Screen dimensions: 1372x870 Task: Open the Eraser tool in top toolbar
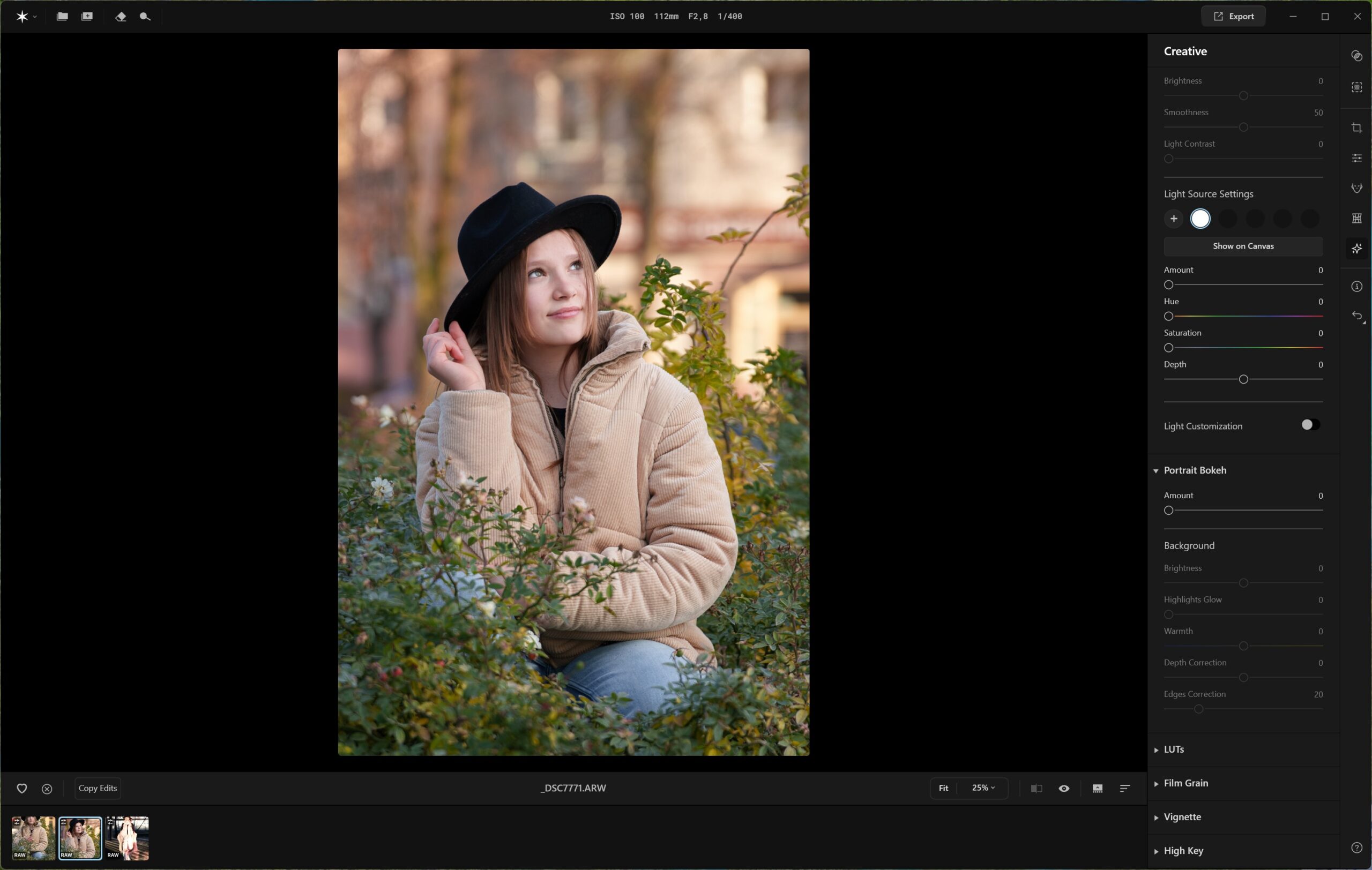tap(120, 17)
